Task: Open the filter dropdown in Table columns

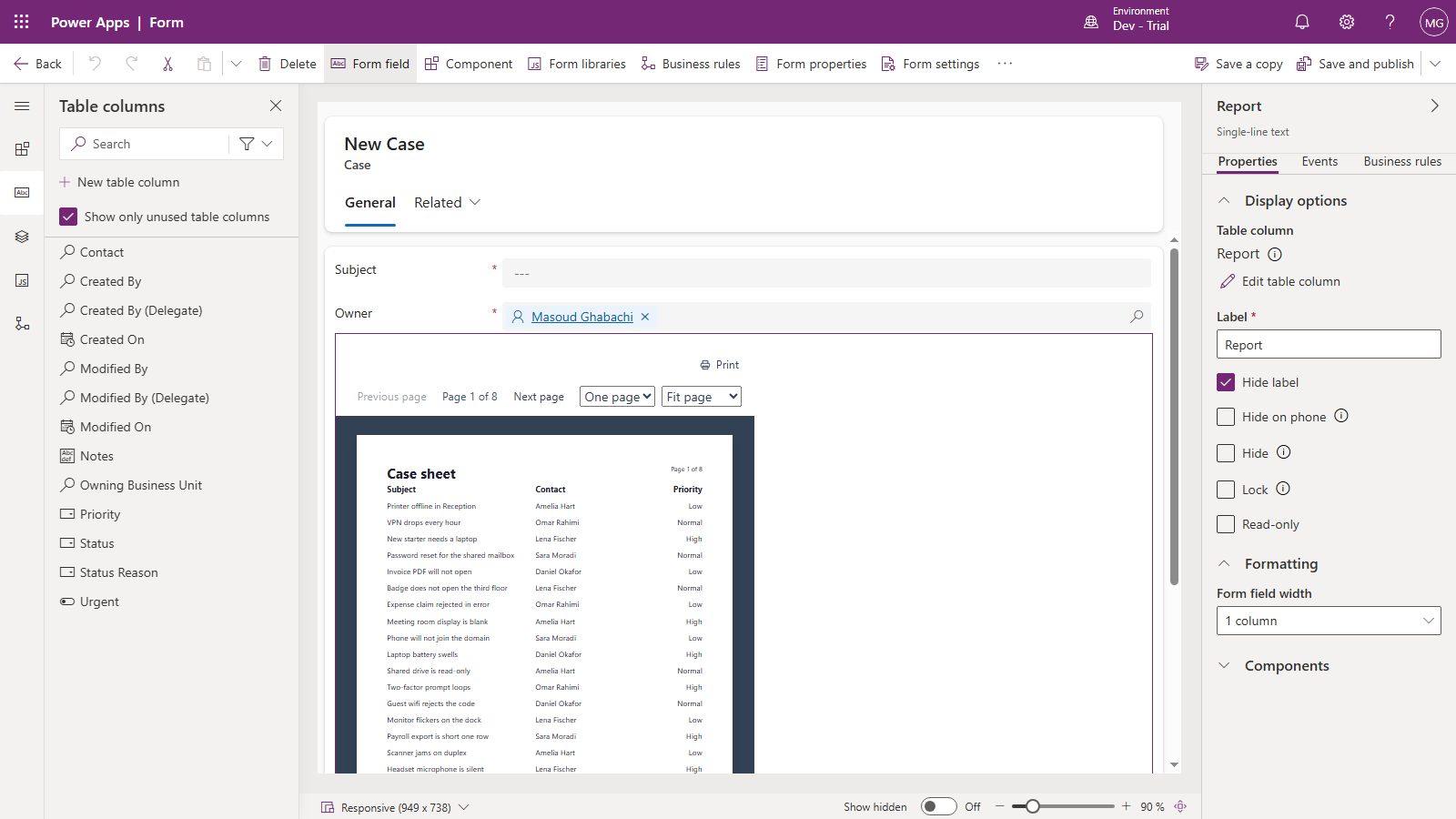Action: point(256,144)
